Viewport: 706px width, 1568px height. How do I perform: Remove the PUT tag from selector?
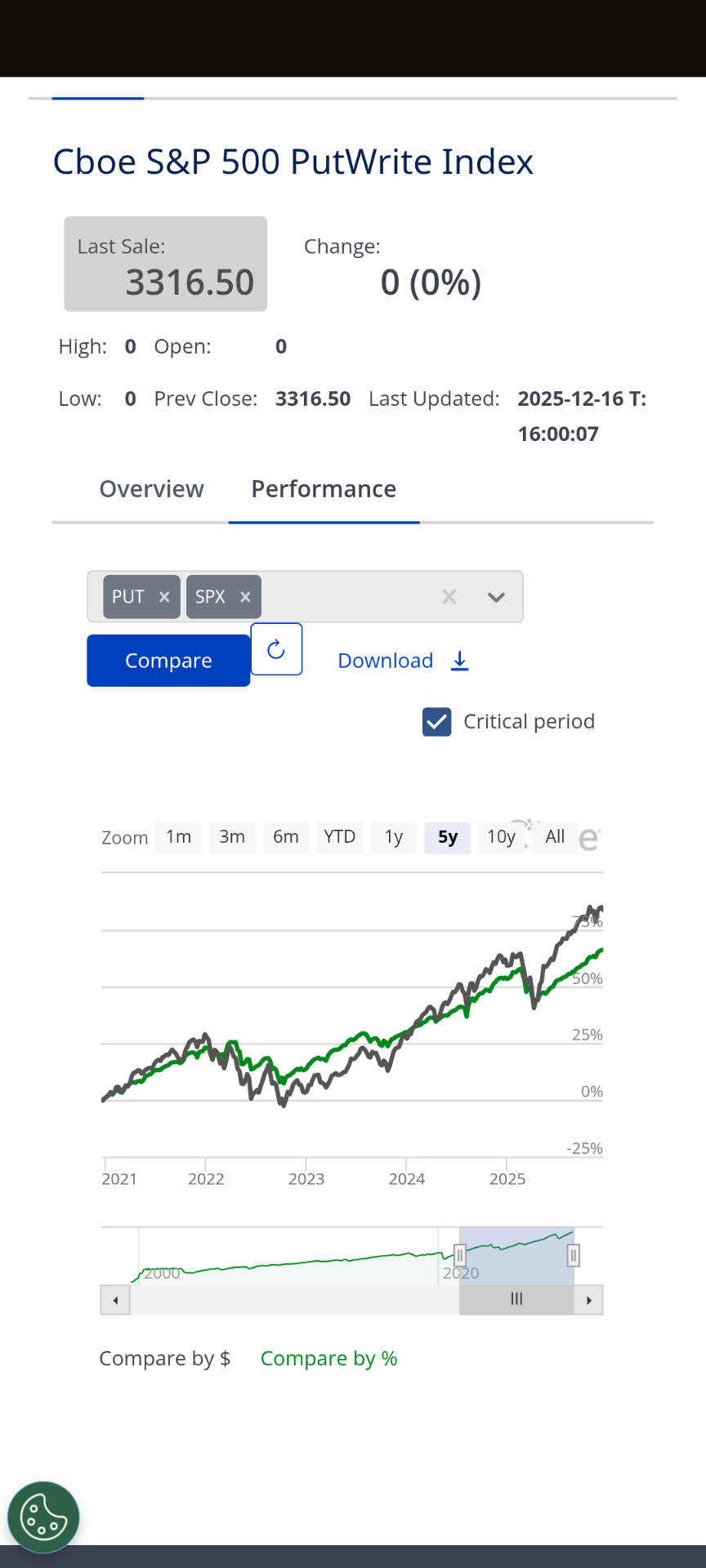164,597
